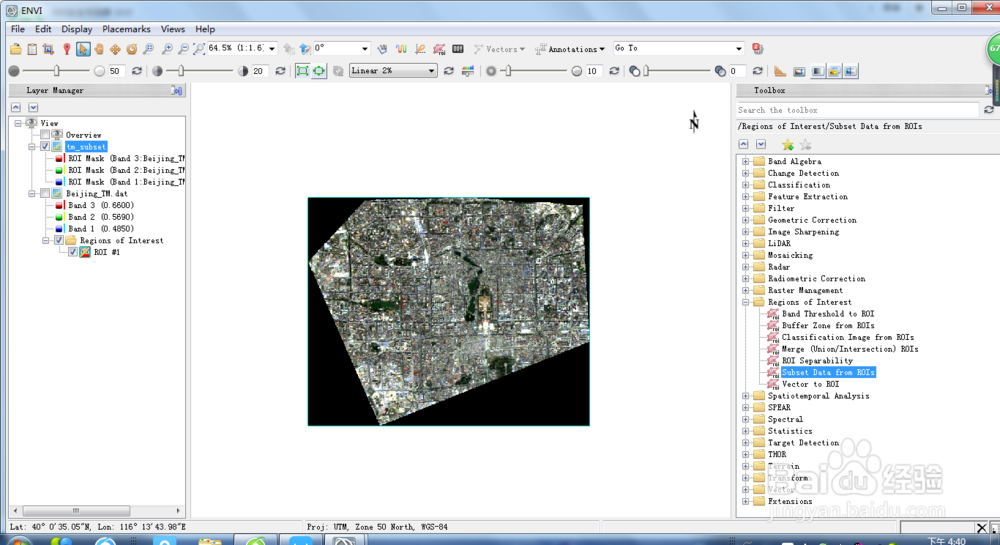The width and height of the screenshot is (1000, 545).
Task: Click the Open file folder icon
Action: tap(16, 49)
